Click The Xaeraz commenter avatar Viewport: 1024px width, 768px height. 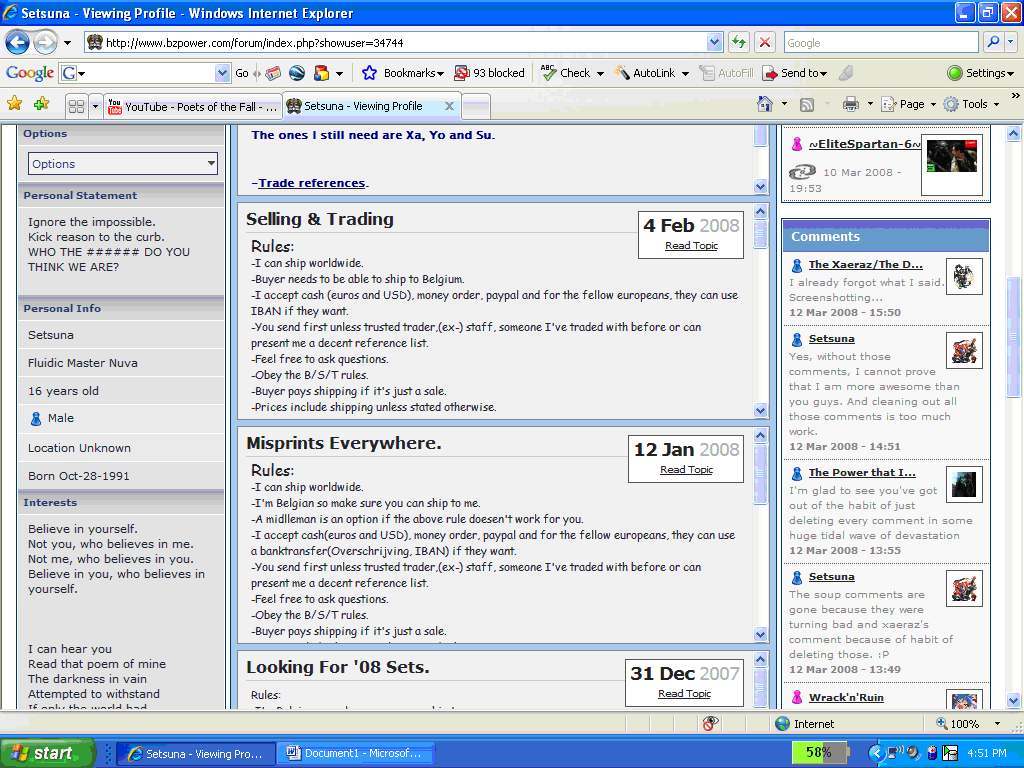coord(964,277)
